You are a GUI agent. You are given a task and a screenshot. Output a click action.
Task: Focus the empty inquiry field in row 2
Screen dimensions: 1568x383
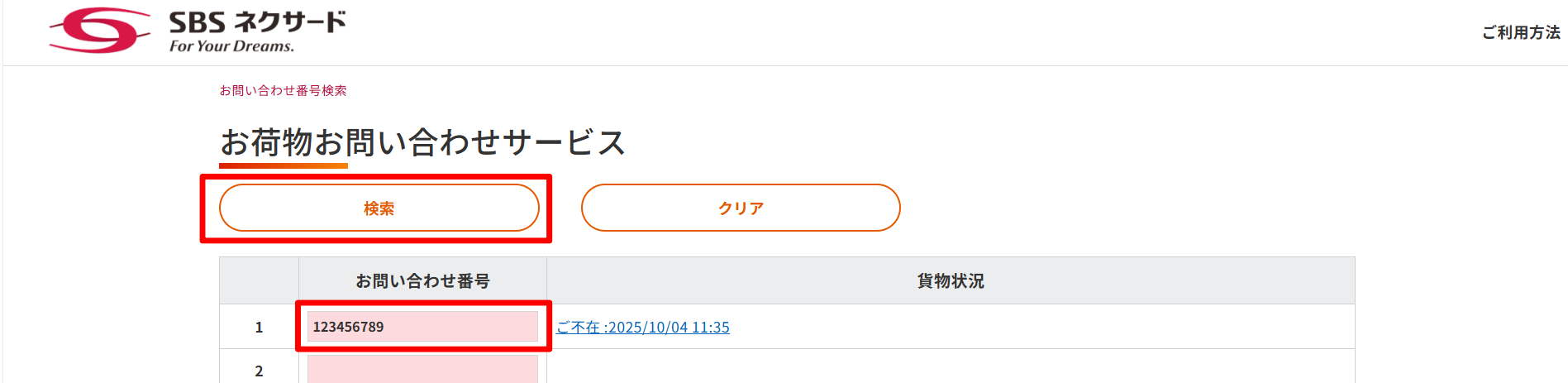tap(422, 370)
